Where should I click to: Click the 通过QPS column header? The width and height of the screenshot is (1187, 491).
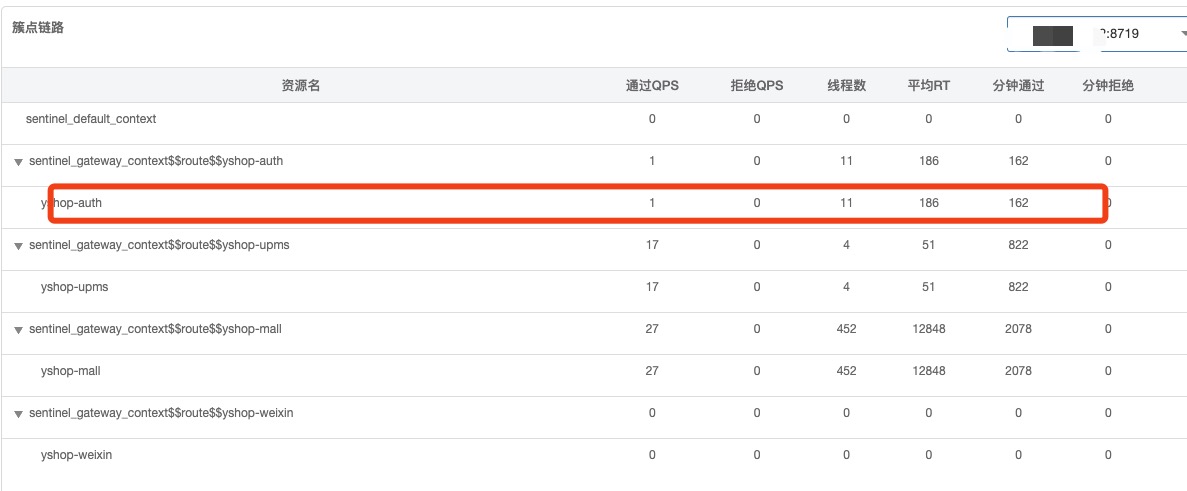click(x=652, y=86)
